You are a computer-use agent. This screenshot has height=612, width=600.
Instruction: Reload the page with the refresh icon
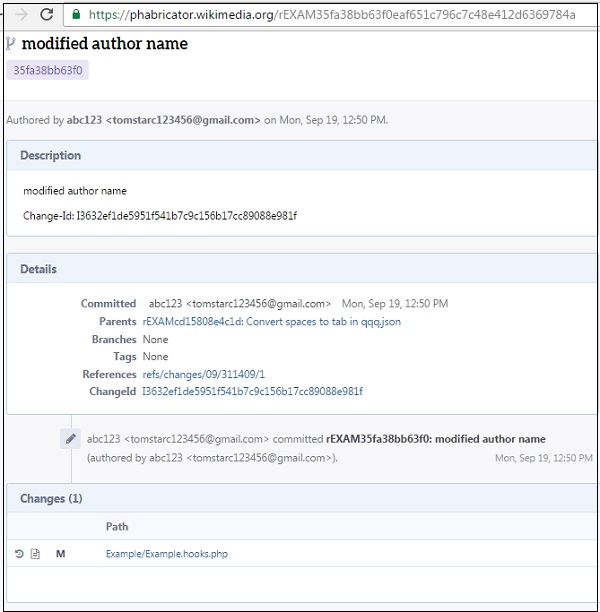pos(47,15)
